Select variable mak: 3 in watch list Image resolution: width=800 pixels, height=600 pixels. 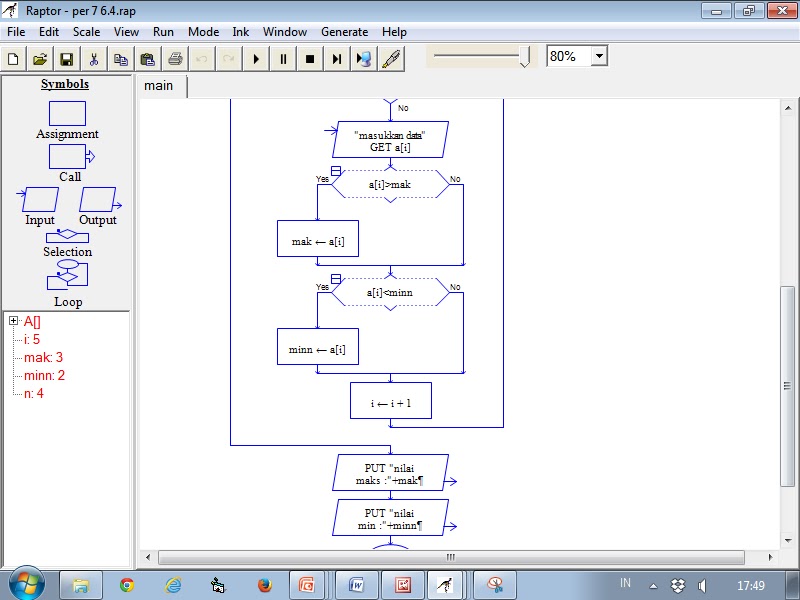pos(43,357)
